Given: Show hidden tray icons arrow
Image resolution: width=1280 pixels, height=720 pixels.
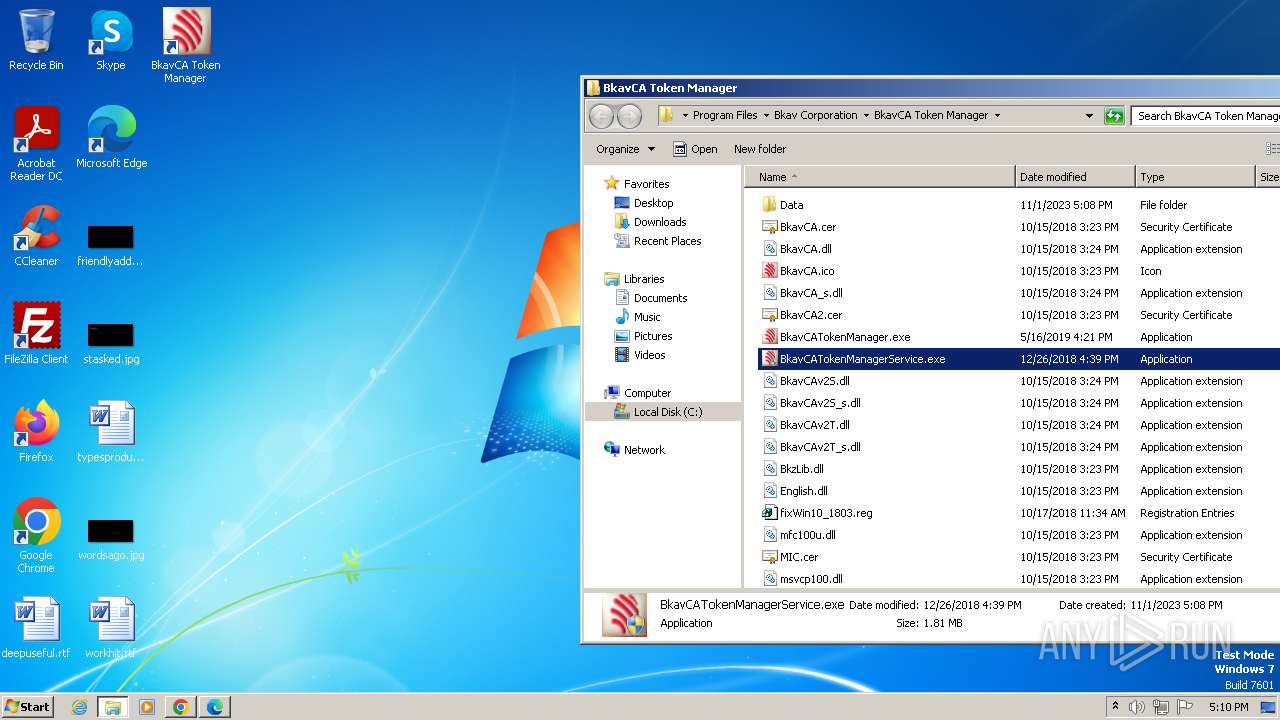Looking at the screenshot, I should tap(1115, 707).
